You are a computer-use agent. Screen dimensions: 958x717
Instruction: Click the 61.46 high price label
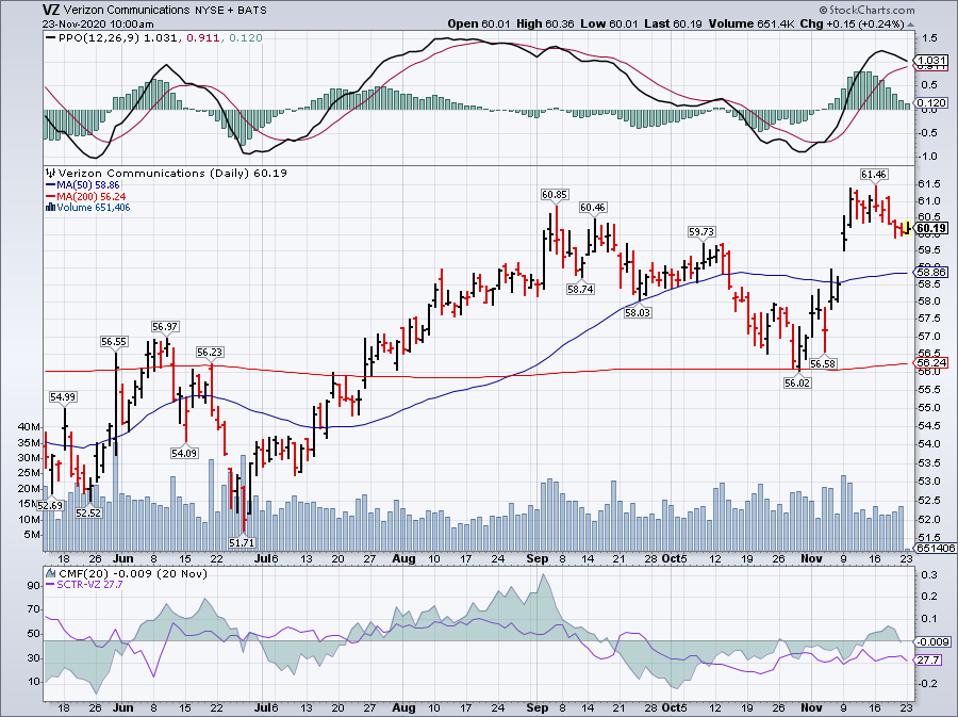(x=873, y=175)
